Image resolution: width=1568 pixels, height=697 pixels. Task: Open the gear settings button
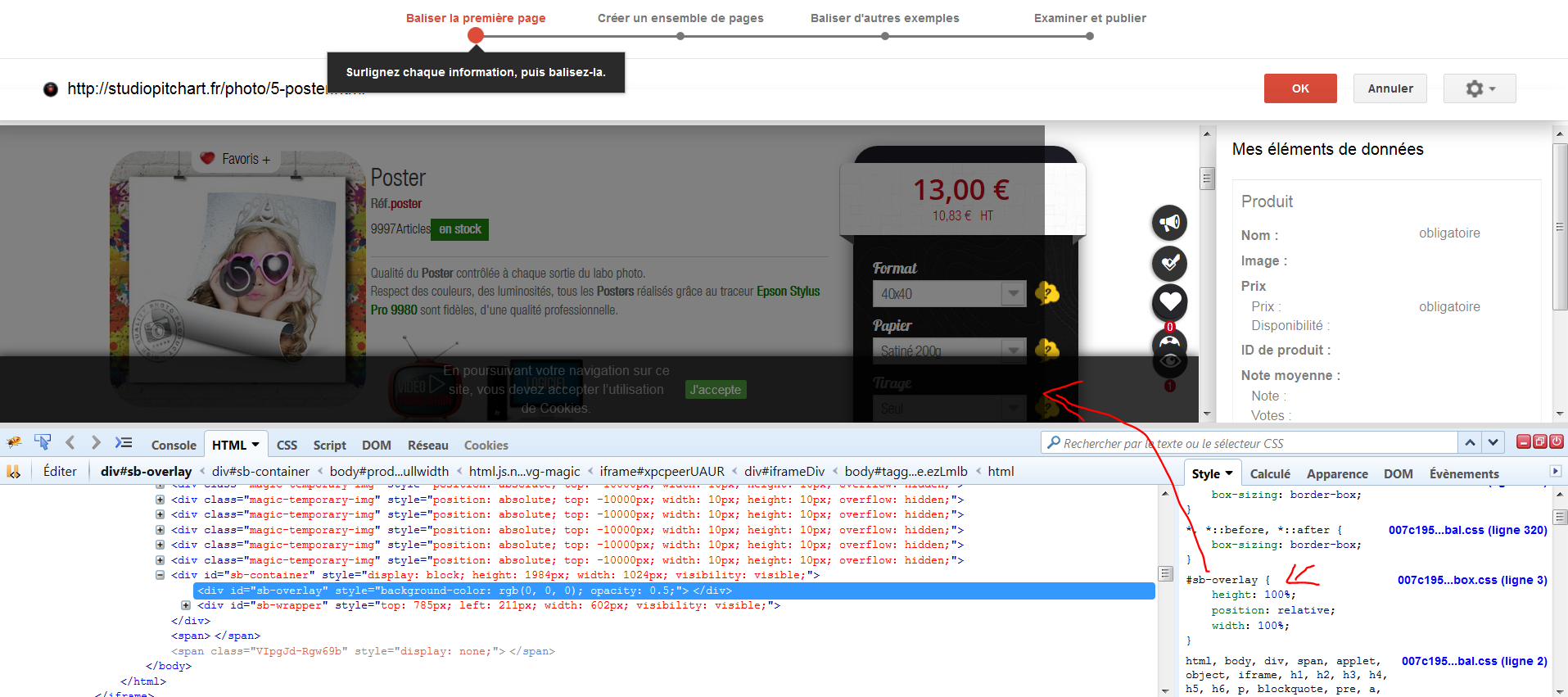(1480, 88)
